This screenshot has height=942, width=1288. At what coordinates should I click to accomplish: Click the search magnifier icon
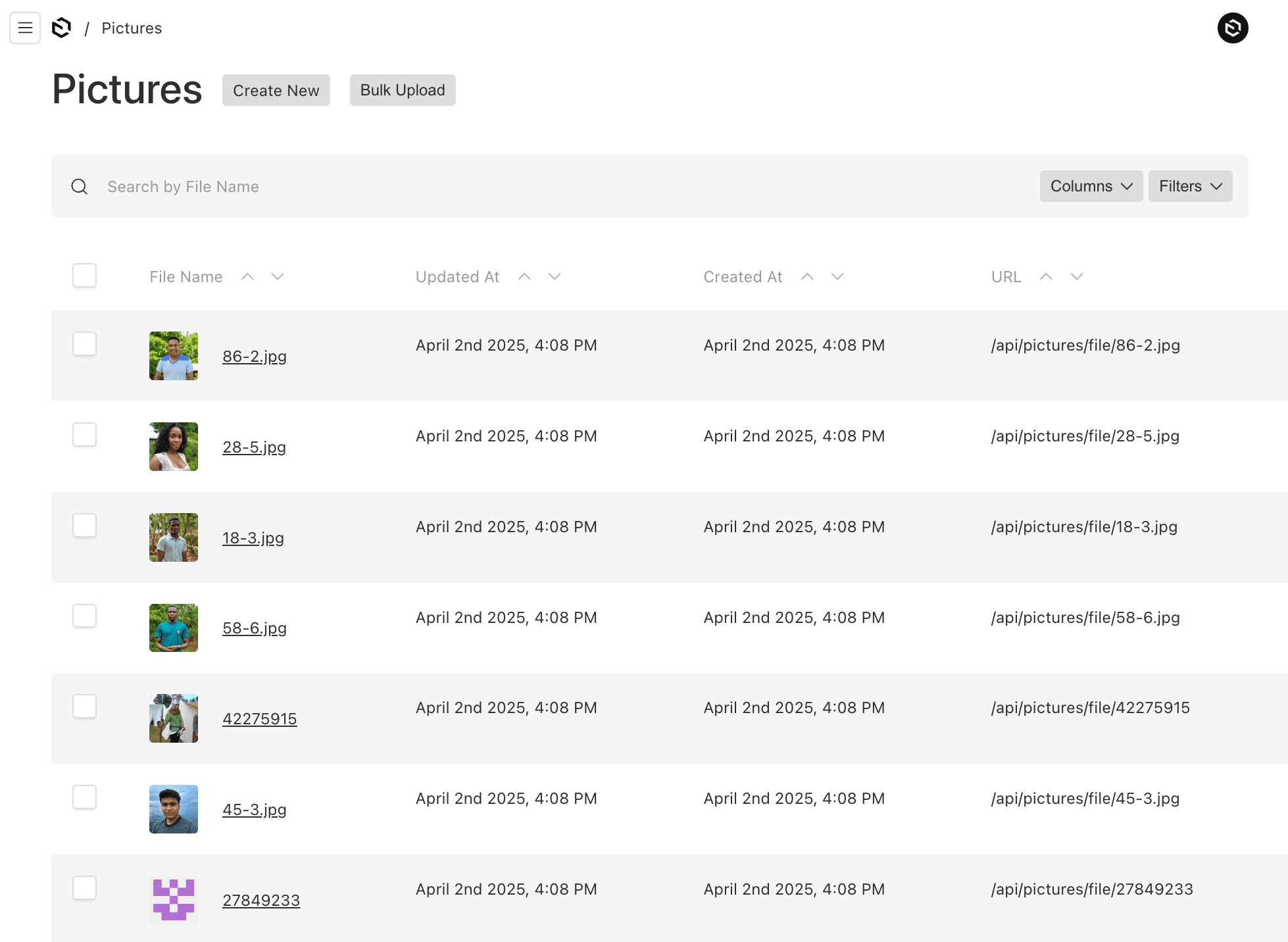coord(80,187)
